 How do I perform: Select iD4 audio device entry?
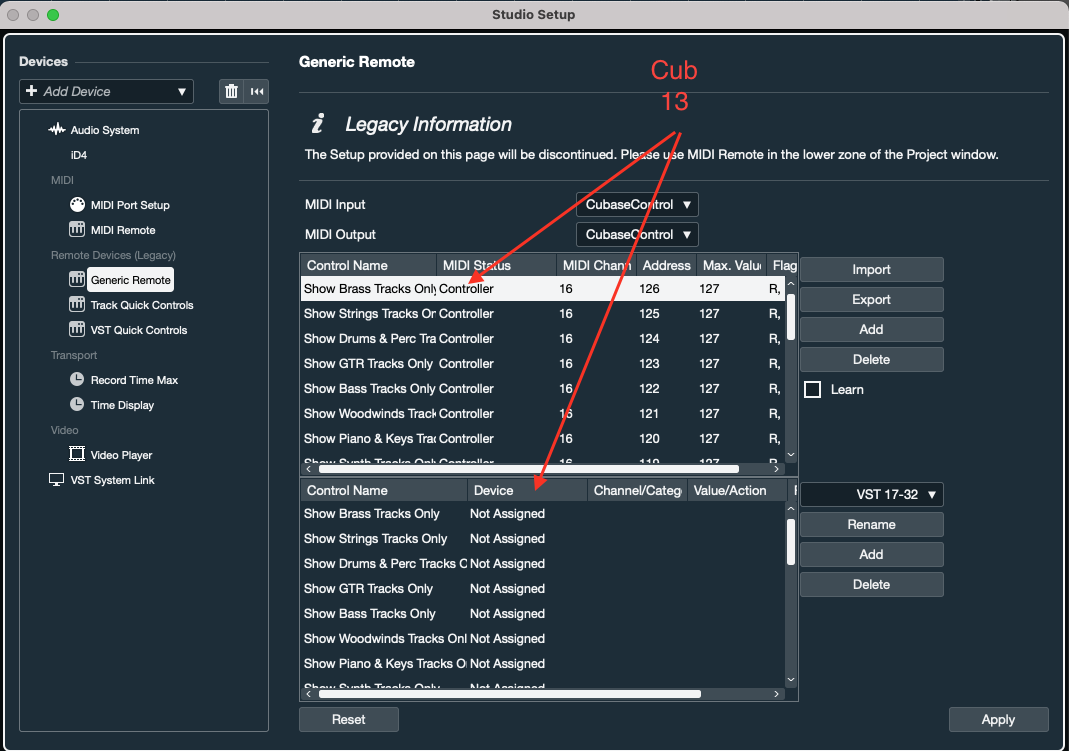coord(79,155)
